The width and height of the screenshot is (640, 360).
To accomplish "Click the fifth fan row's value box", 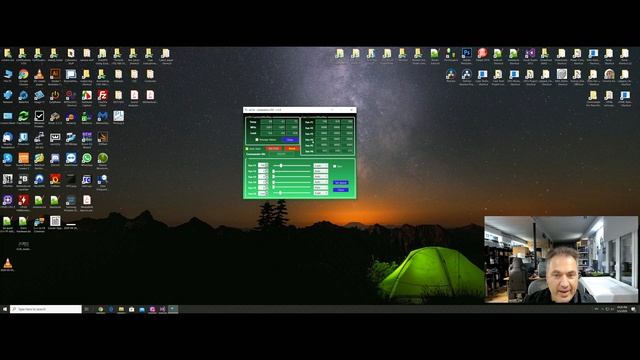I will (x=263, y=187).
